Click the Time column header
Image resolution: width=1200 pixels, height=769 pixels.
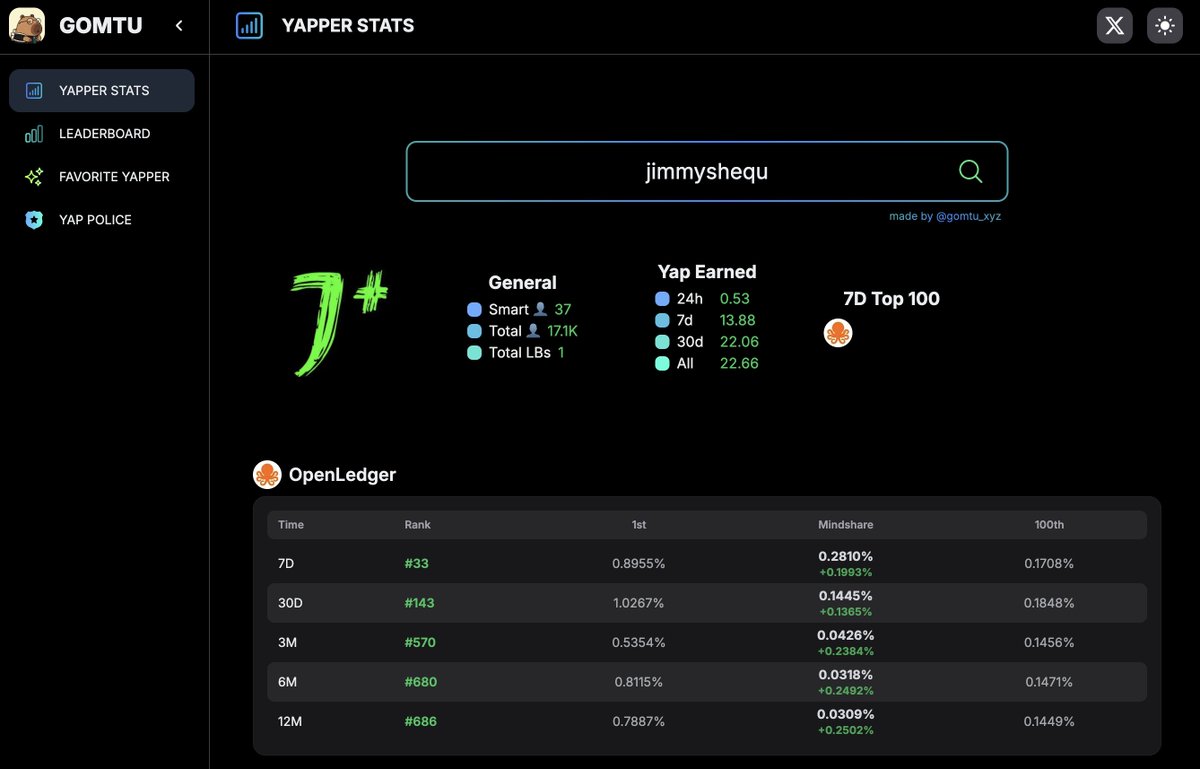(x=291, y=525)
